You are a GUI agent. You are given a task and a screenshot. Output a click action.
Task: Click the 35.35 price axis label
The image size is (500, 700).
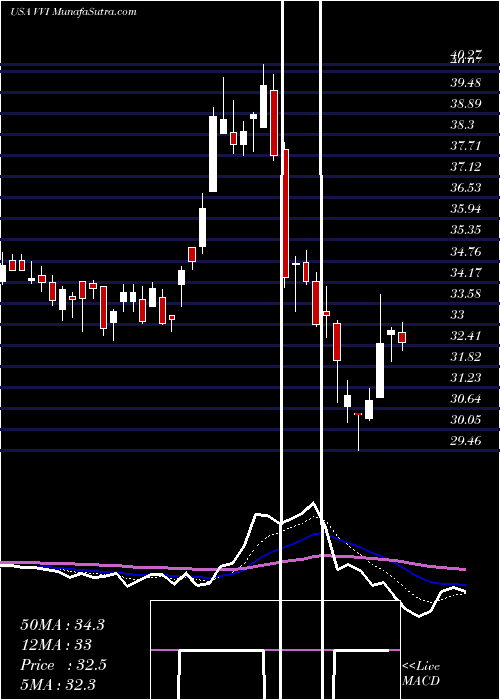point(466,229)
